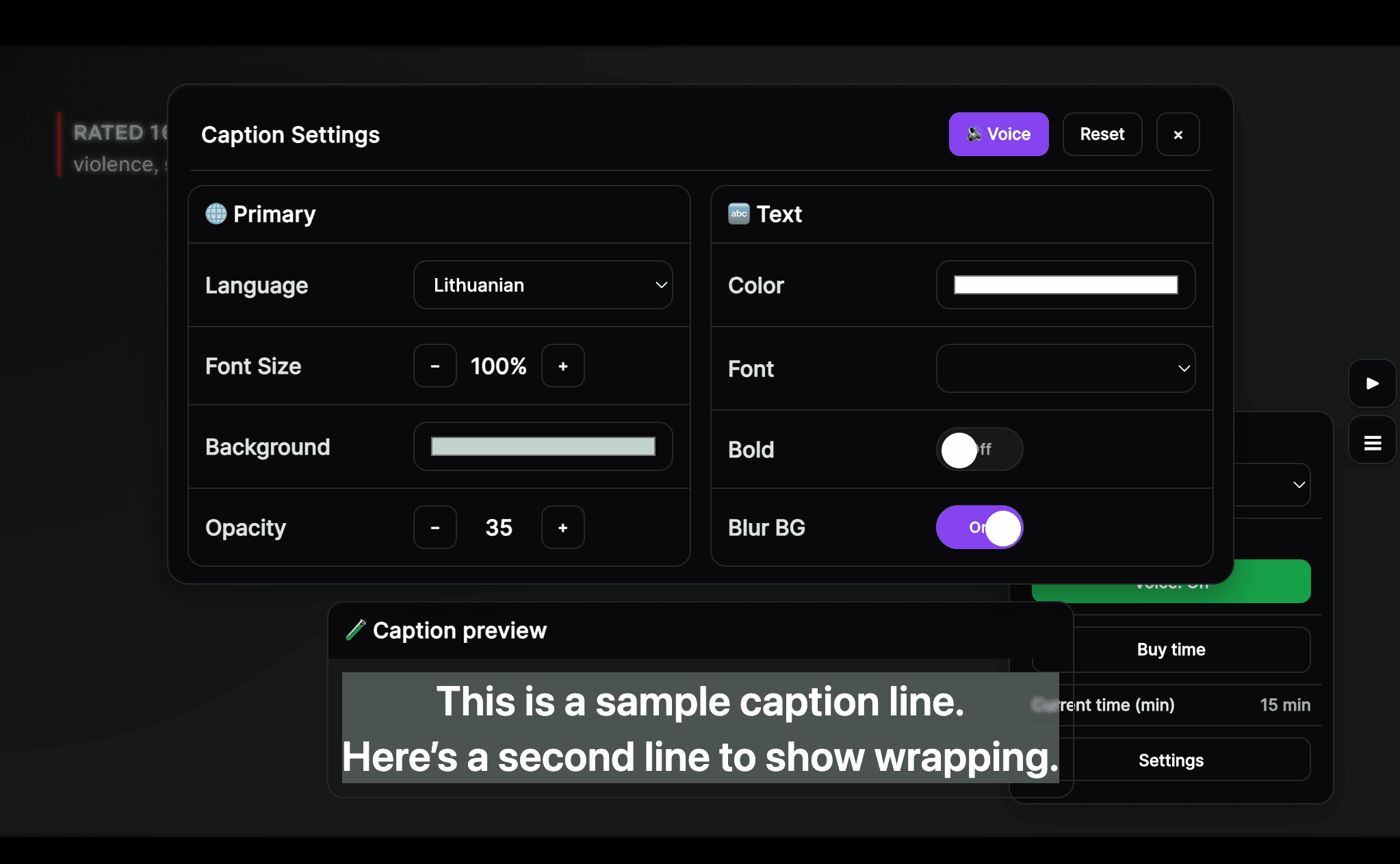Image resolution: width=1400 pixels, height=864 pixels.
Task: Expand the chevron dropdown on the right panel
Action: [1299, 485]
